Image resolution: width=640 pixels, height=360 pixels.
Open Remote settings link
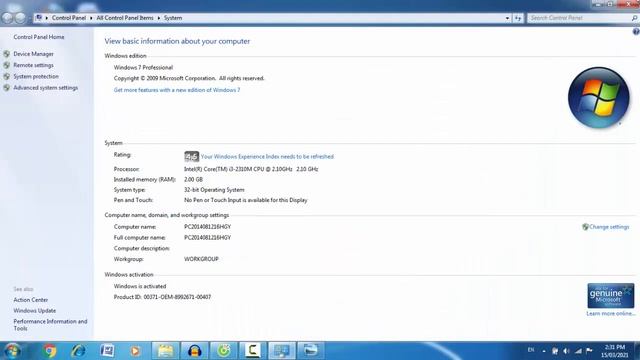click(x=33, y=65)
